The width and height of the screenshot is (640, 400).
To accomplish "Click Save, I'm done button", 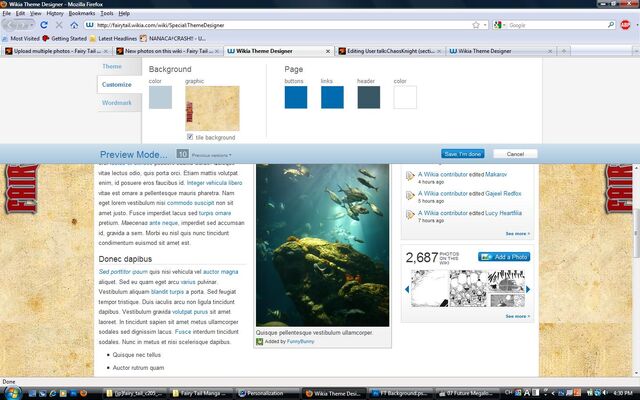I will coord(462,154).
